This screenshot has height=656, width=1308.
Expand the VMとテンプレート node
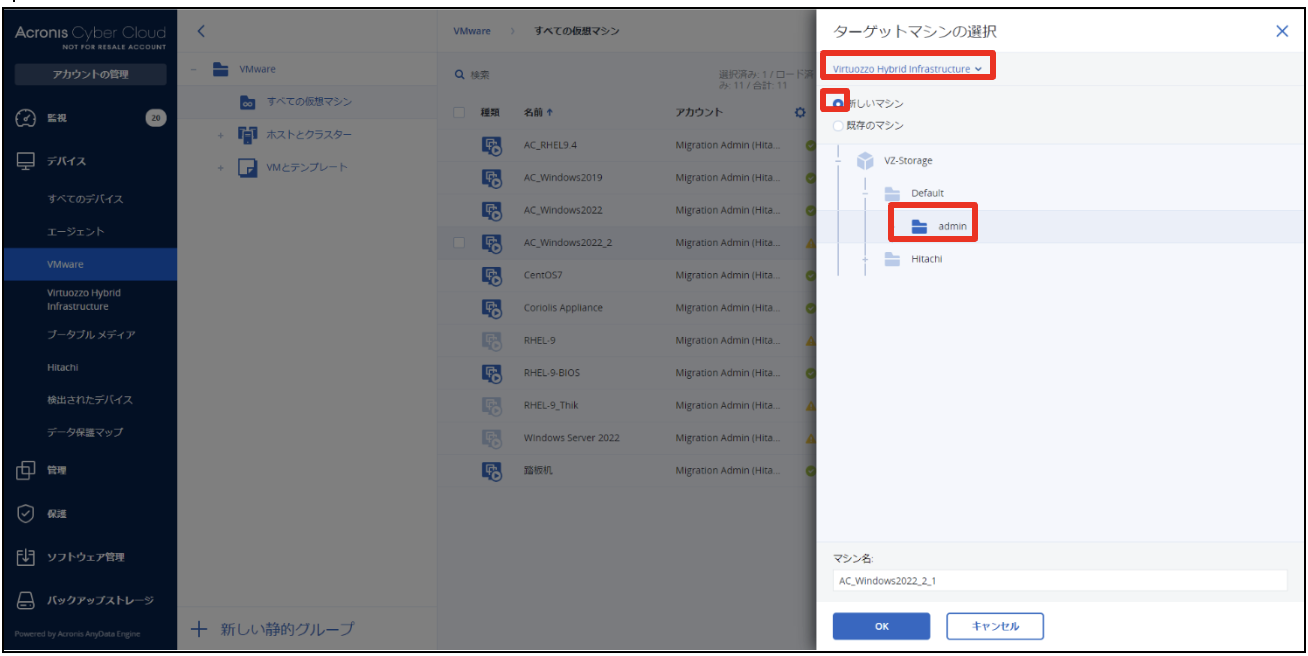[x=221, y=167]
